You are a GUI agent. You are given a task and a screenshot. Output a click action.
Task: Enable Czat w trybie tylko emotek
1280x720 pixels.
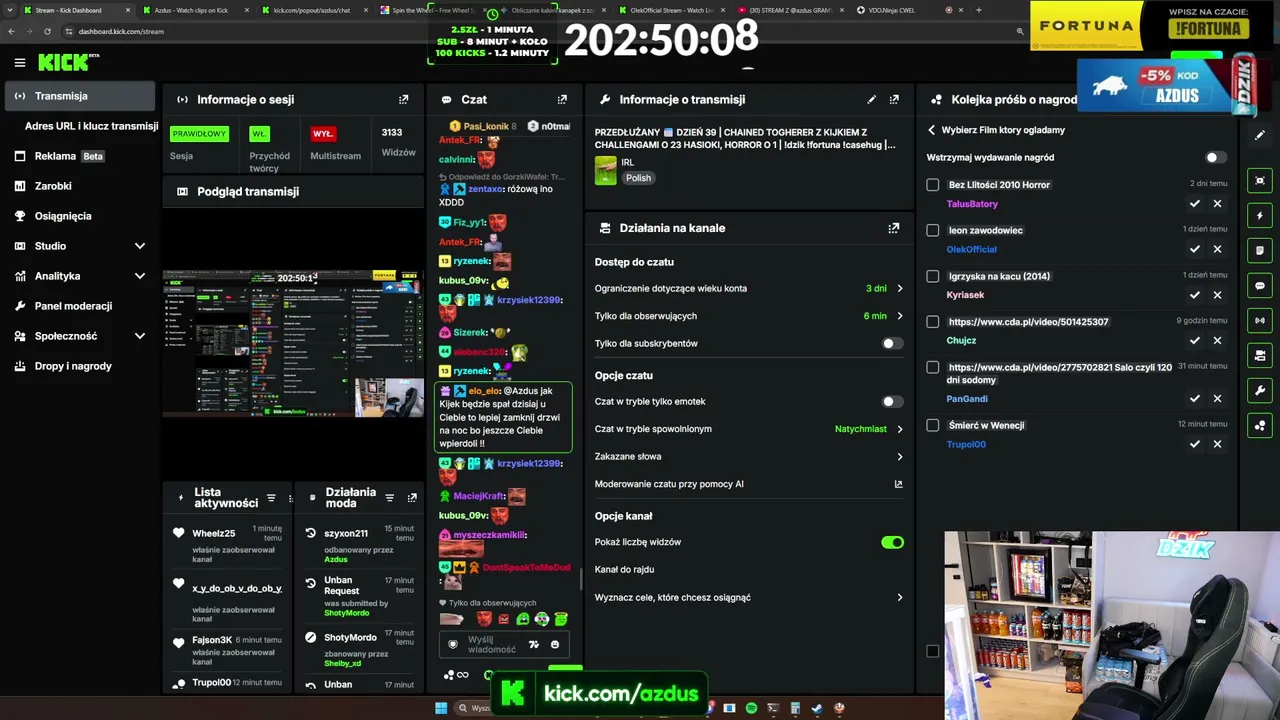click(892, 401)
